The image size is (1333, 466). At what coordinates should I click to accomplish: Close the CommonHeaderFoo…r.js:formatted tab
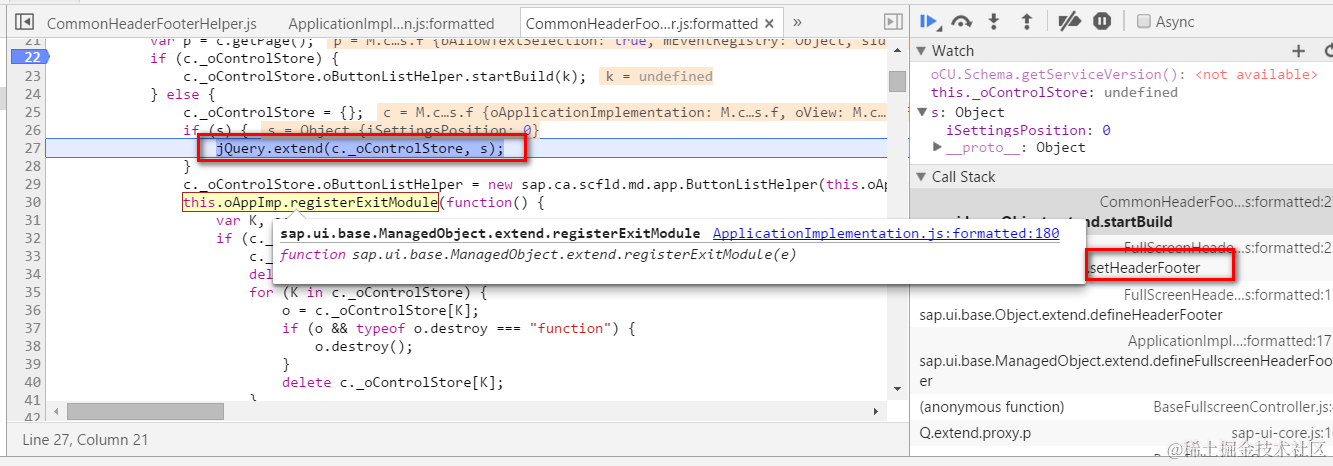(x=769, y=23)
